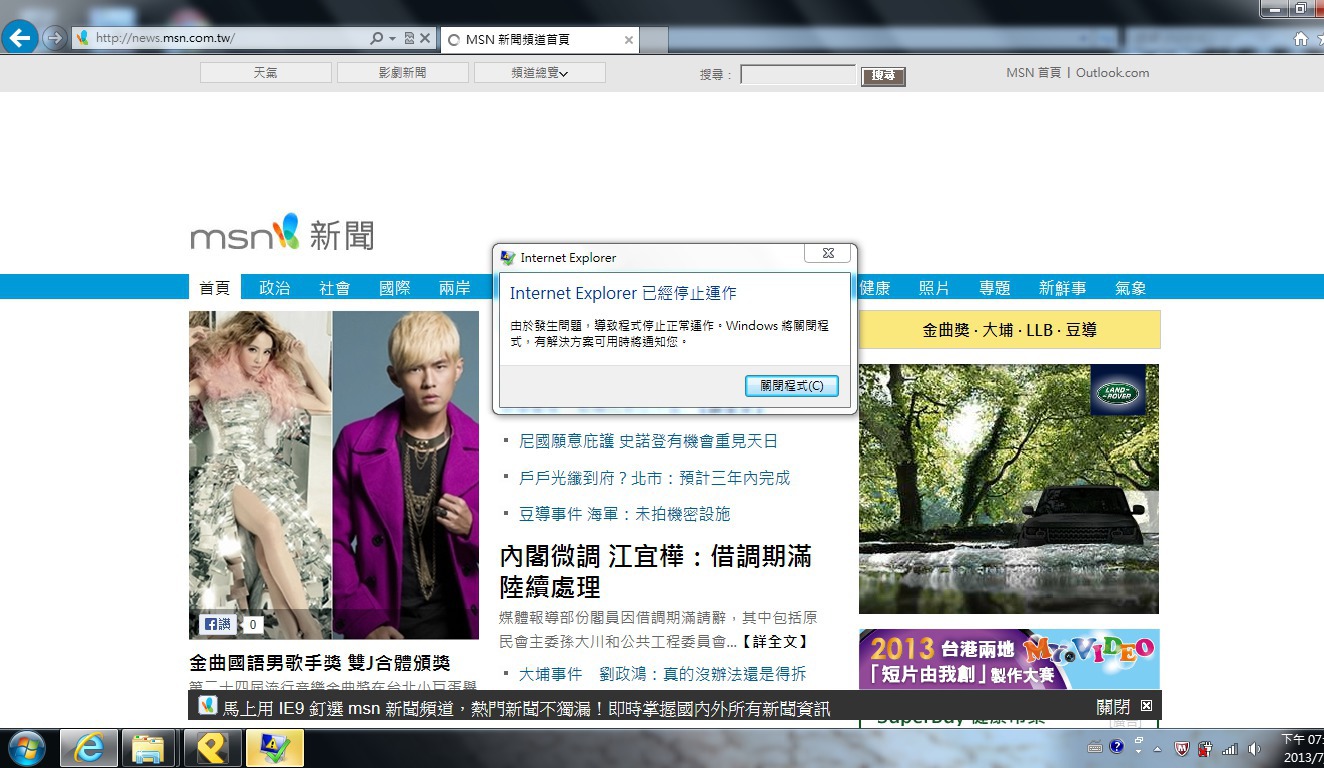This screenshot has width=1324, height=768.
Task: Click the stop loading X in address bar
Action: 425,39
